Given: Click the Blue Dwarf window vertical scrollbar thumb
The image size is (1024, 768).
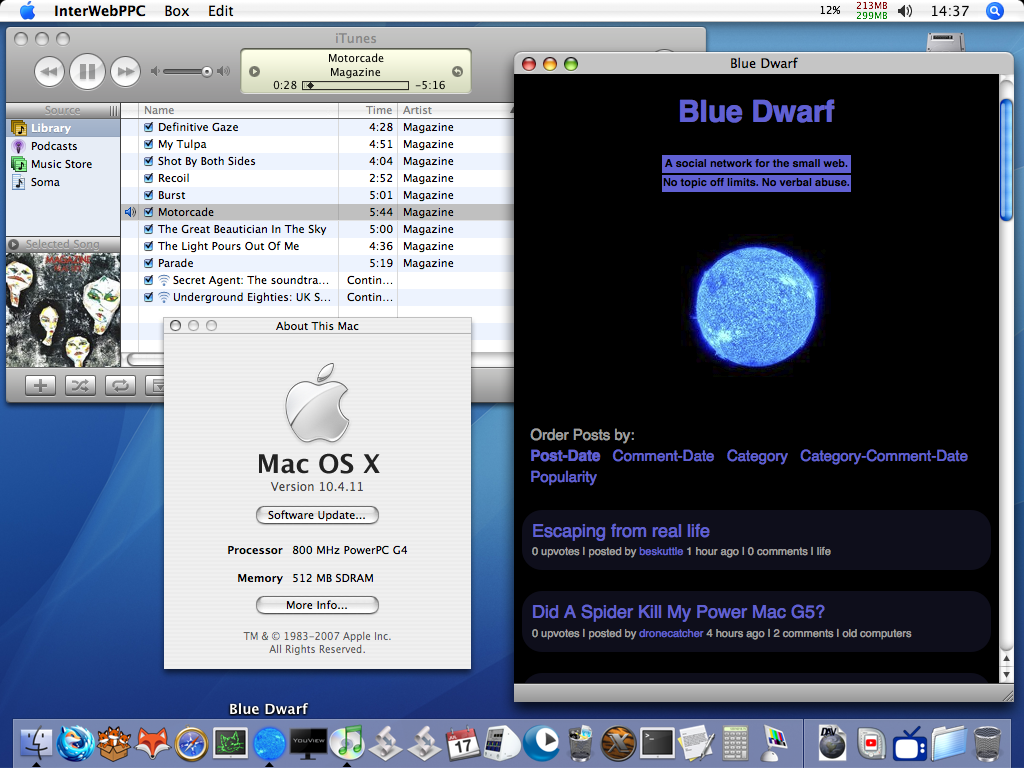Looking at the screenshot, I should (x=1006, y=160).
